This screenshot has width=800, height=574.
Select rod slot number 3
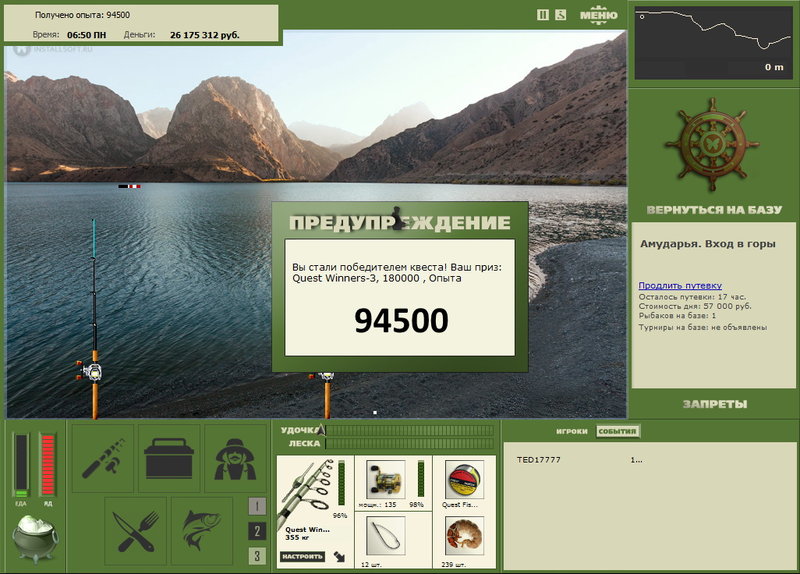tap(257, 556)
